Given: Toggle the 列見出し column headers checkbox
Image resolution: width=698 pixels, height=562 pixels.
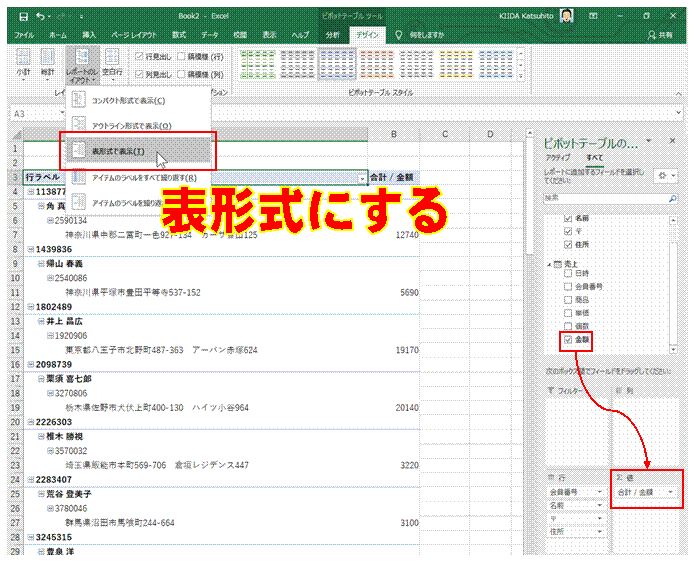Looking at the screenshot, I should [x=139, y=74].
